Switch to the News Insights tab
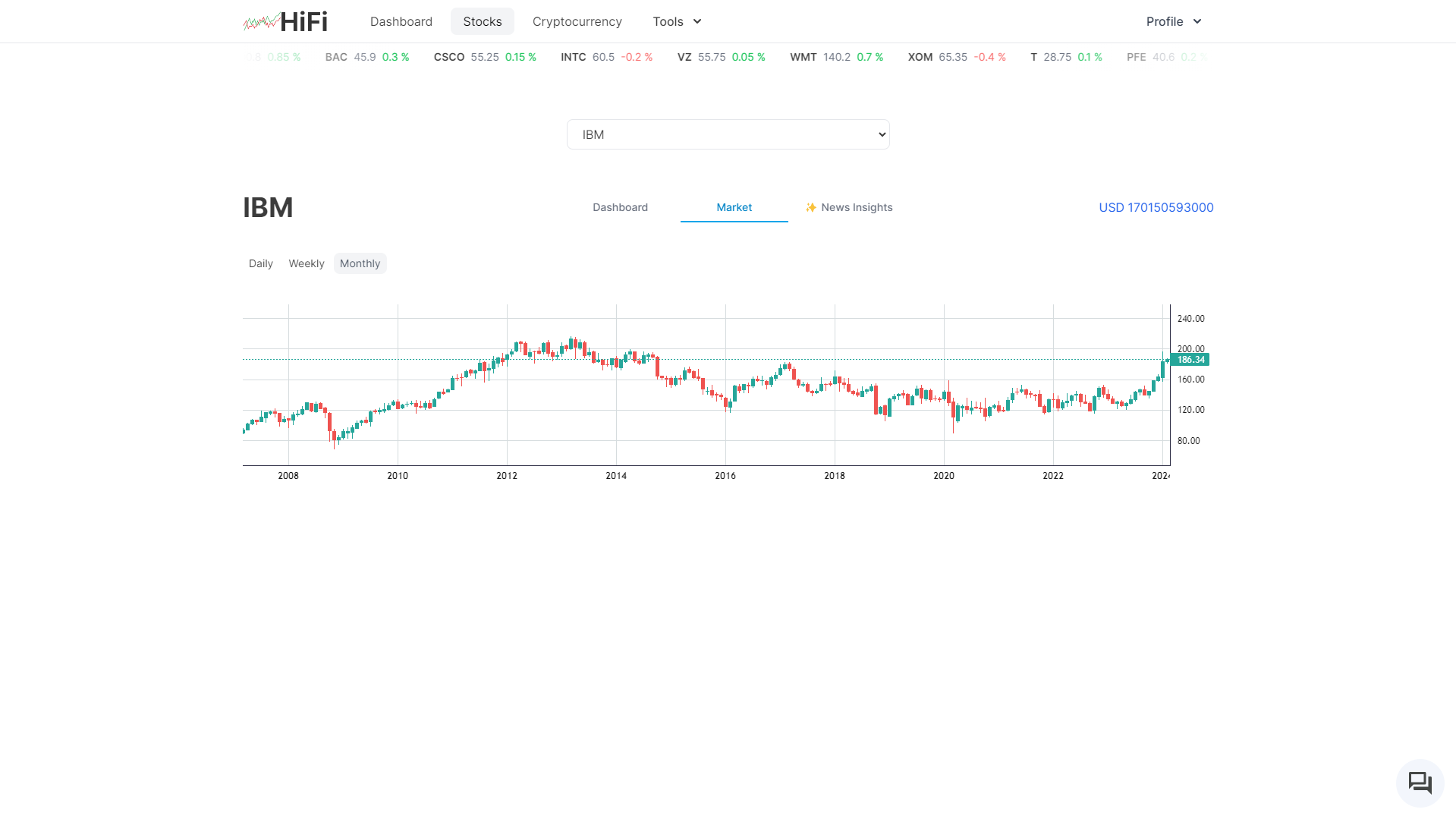 (x=849, y=207)
